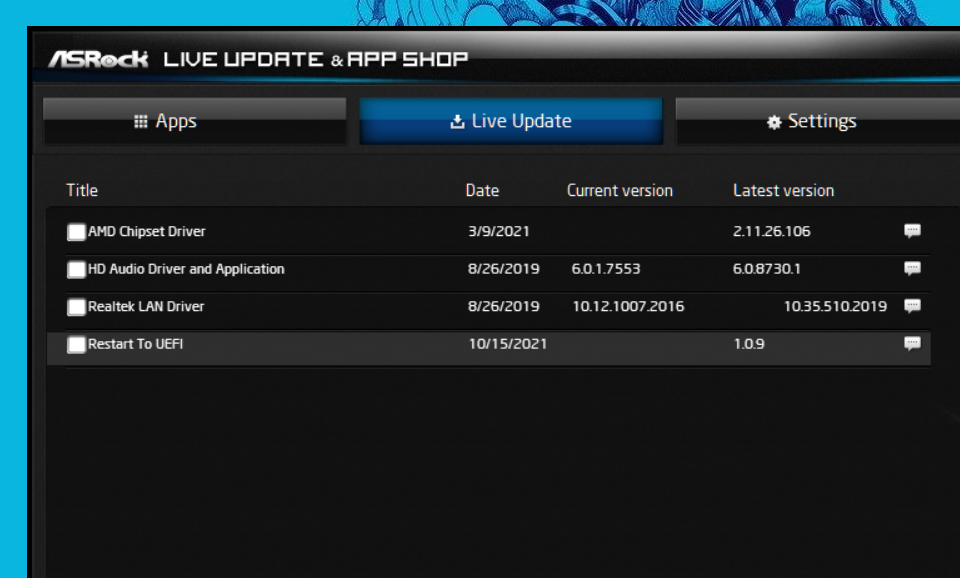The image size is (960, 578).
Task: Select the Realtek LAN Driver title text
Action: (x=146, y=306)
